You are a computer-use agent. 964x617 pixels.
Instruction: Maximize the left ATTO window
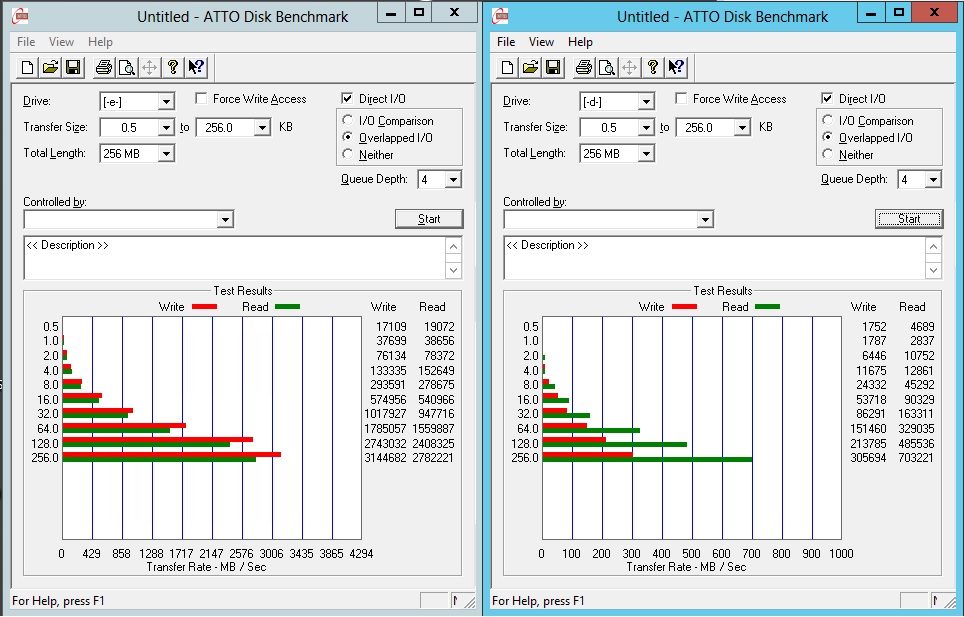click(x=419, y=12)
